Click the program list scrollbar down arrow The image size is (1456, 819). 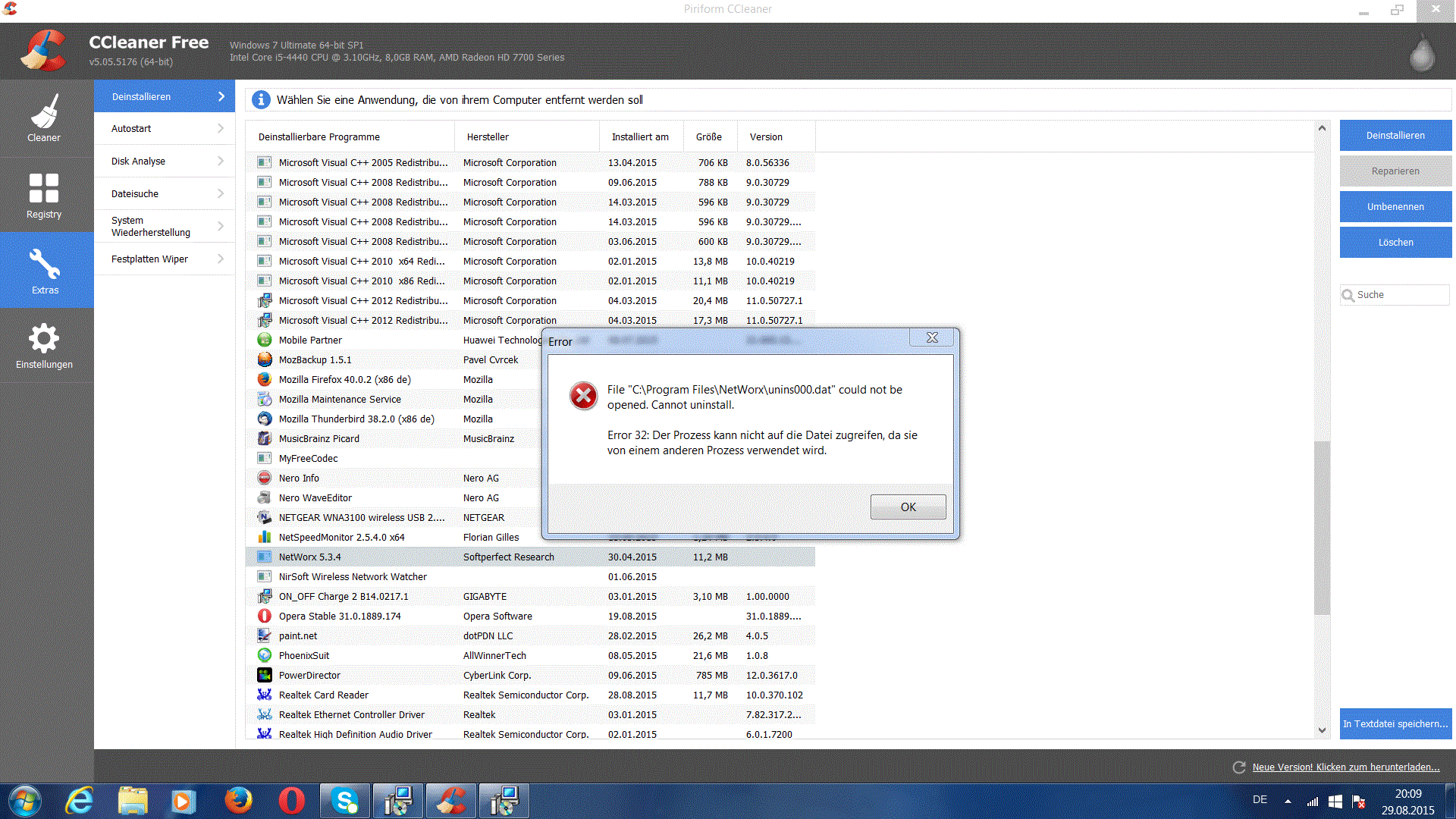(x=1322, y=730)
